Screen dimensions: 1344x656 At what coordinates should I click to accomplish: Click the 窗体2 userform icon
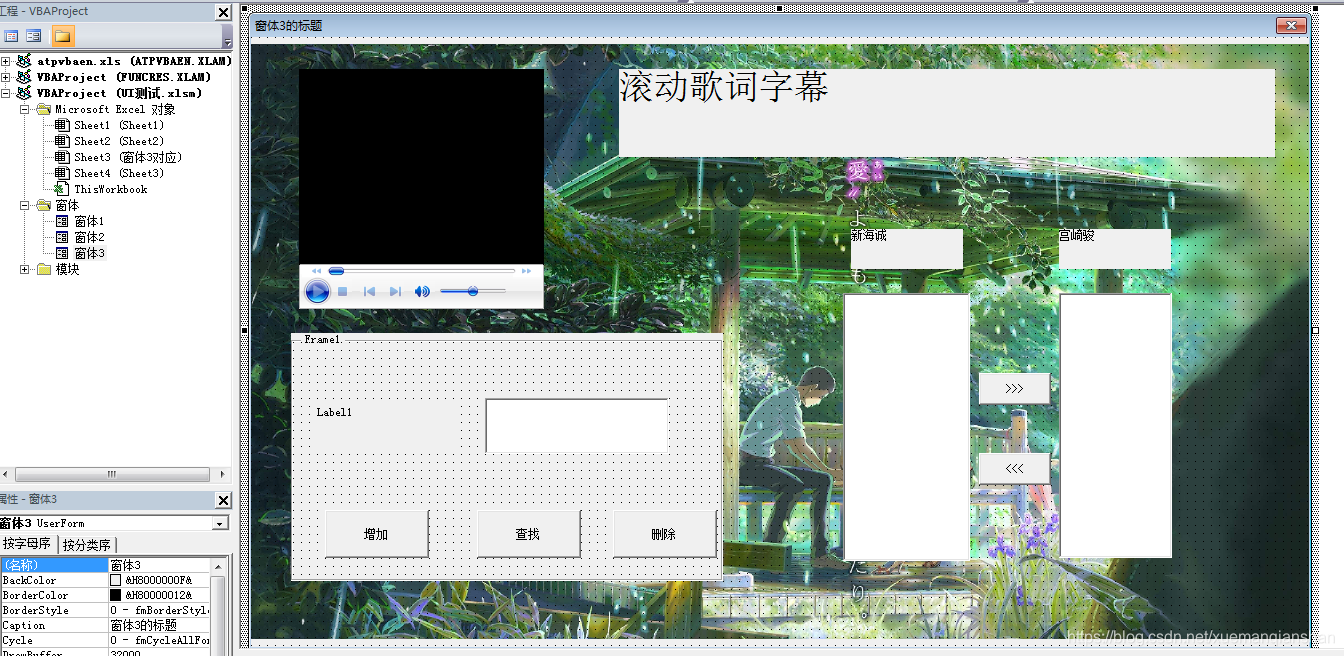[x=62, y=237]
